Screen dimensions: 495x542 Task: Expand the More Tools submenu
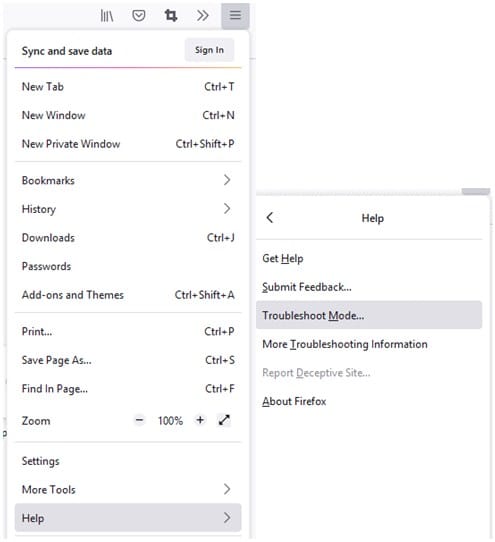tap(128, 489)
